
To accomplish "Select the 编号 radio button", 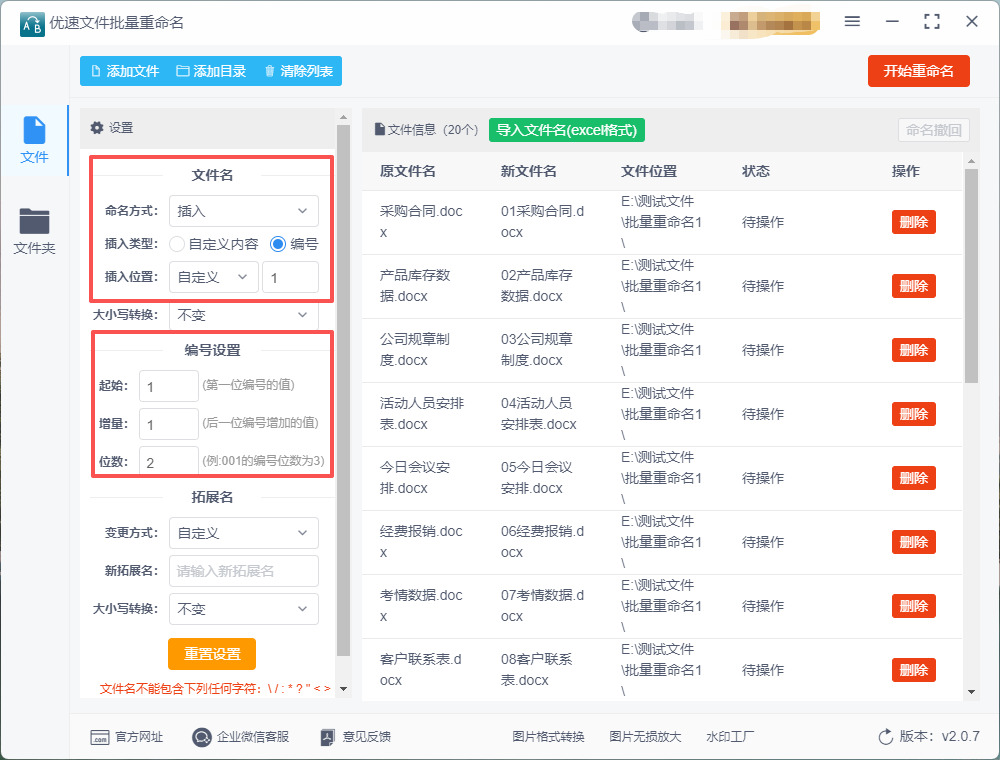I will (278, 243).
